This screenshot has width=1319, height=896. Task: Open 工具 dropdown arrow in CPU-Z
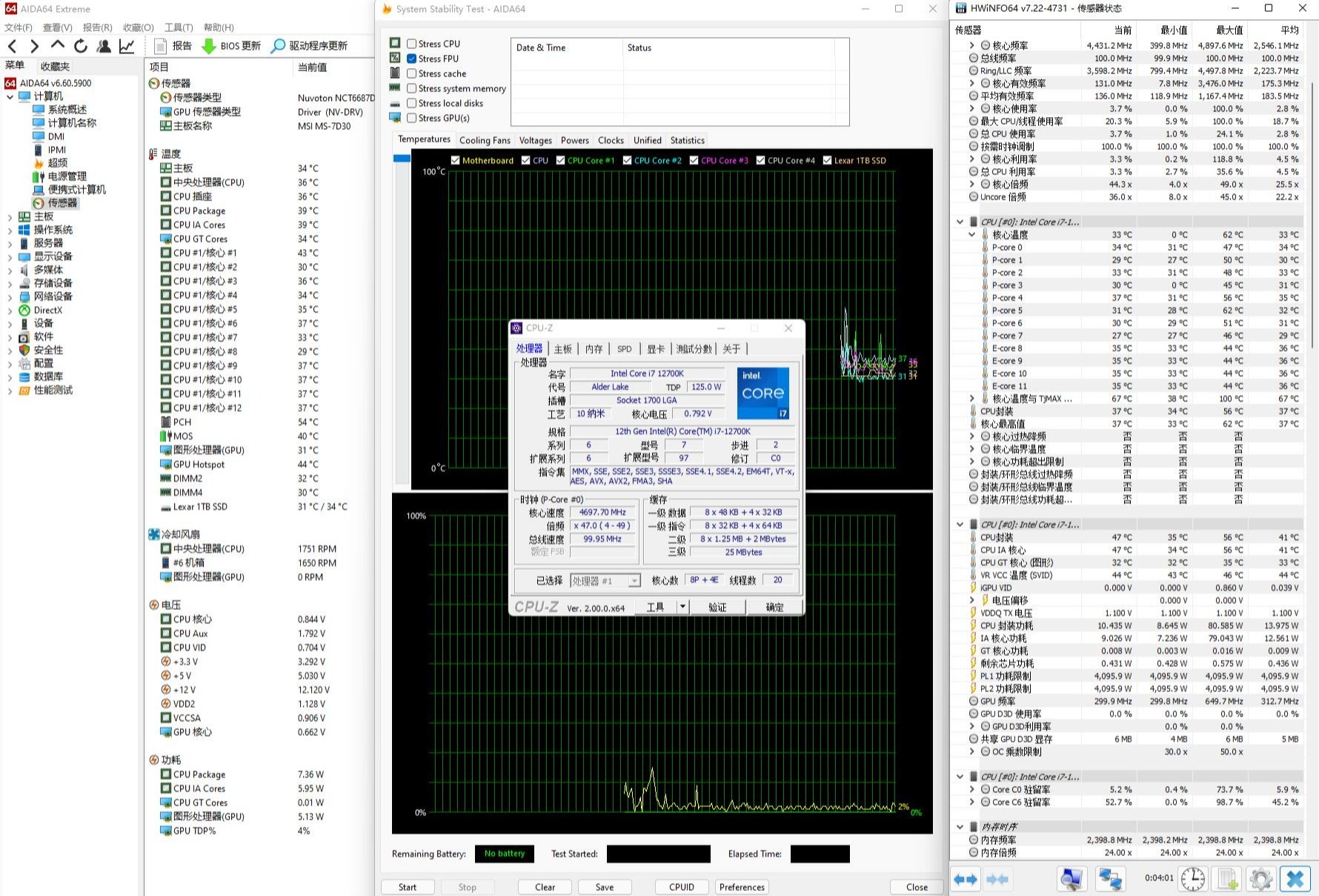pyautogui.click(x=682, y=607)
